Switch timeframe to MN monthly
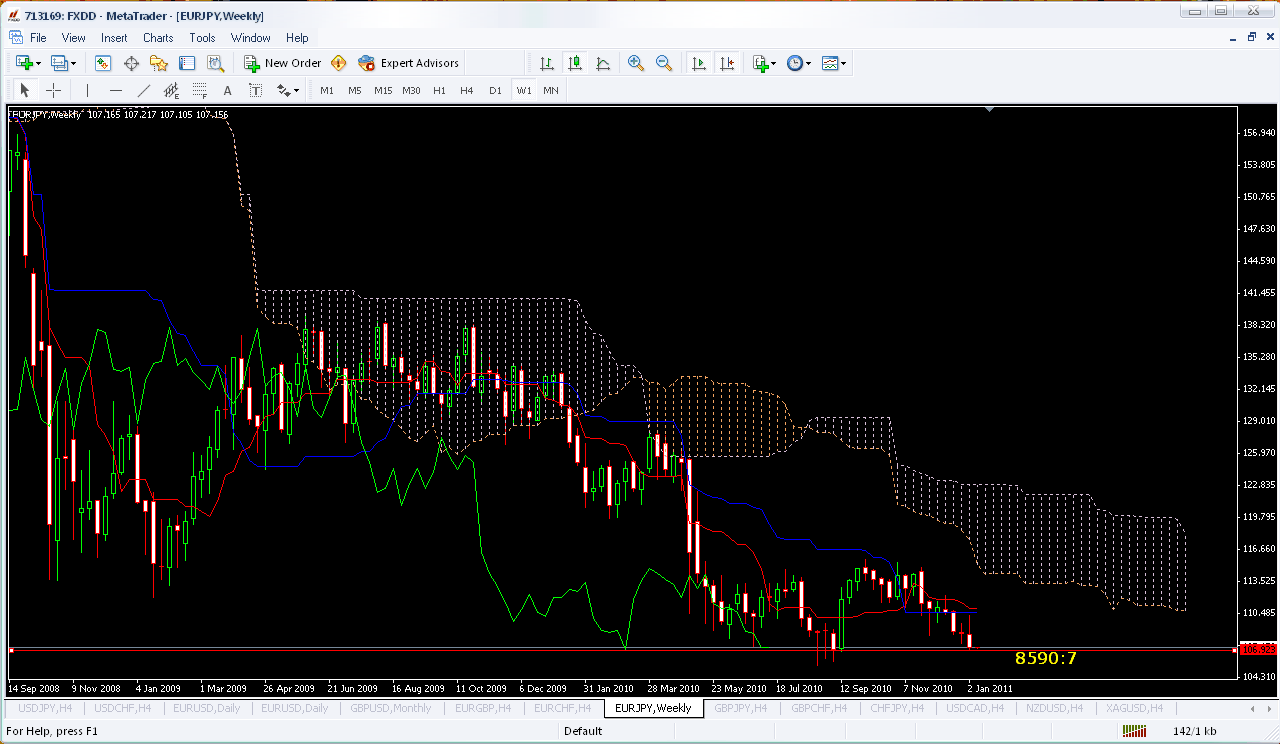This screenshot has height=744, width=1283. tap(551, 90)
